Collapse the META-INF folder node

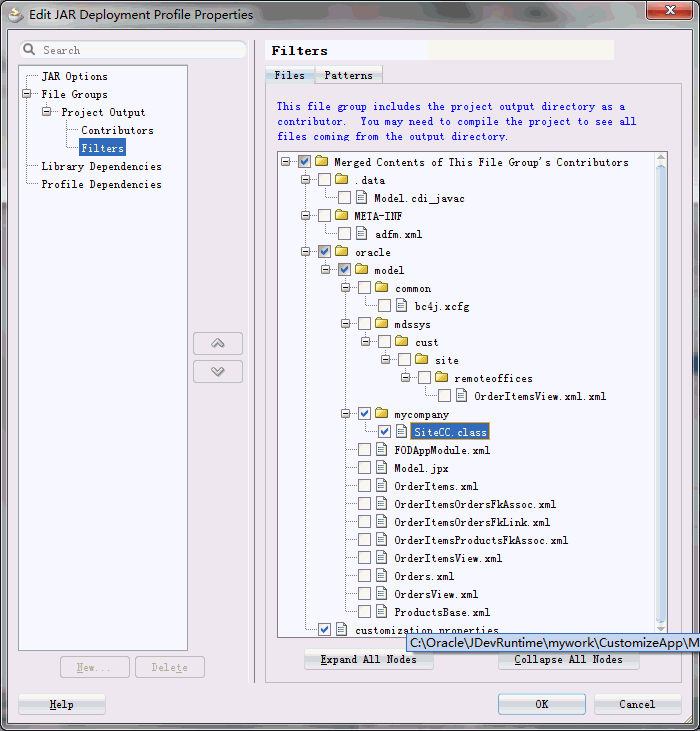(306, 216)
